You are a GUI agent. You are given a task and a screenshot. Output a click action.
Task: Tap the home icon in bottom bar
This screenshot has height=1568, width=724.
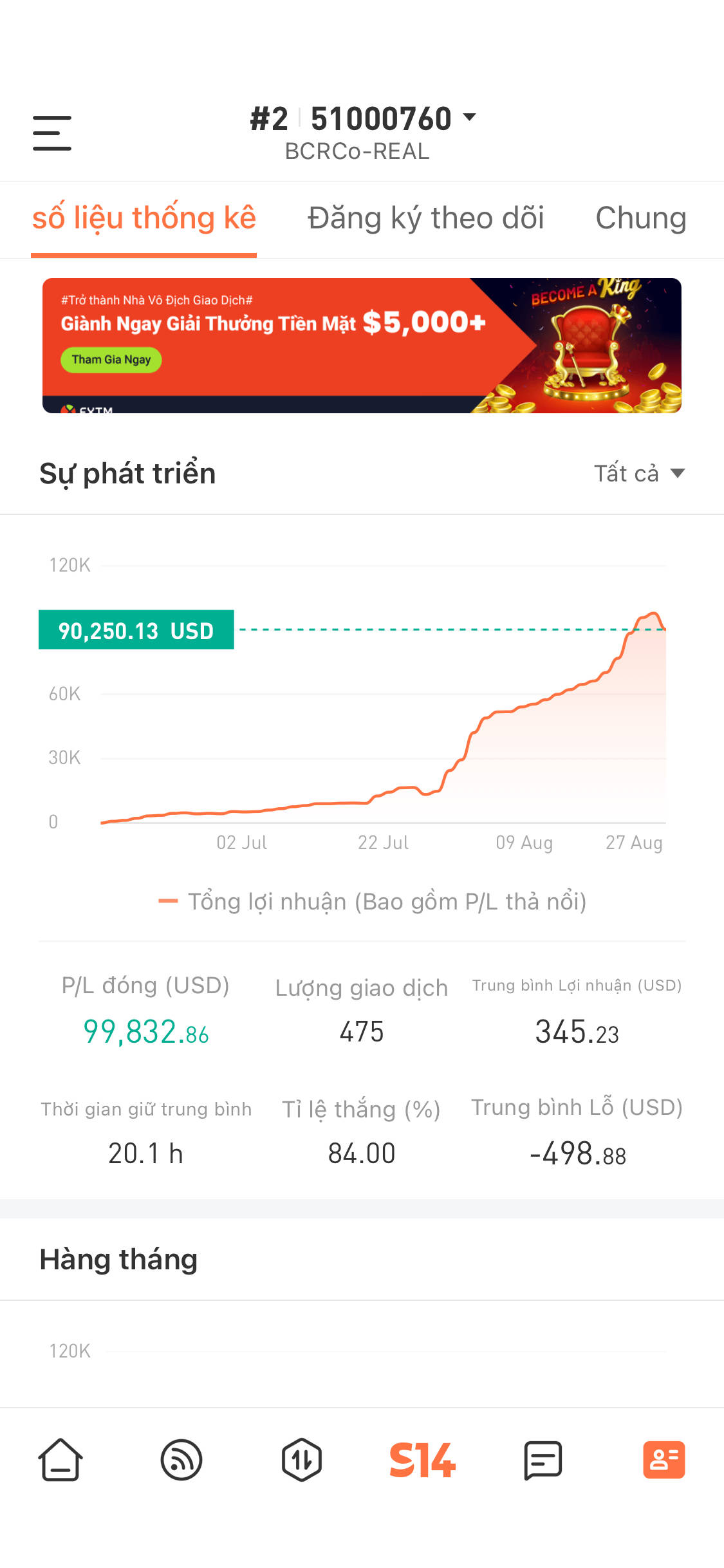click(60, 1459)
